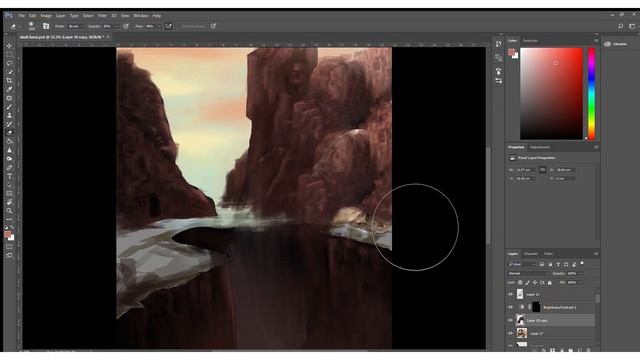Switch to the Adjustments tab
The height and width of the screenshot is (360, 640).
point(540,147)
